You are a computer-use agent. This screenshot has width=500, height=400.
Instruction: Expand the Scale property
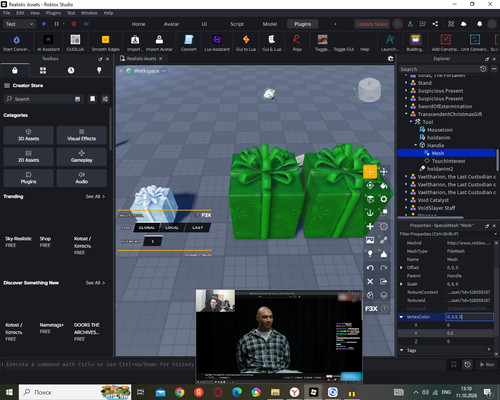(401, 284)
